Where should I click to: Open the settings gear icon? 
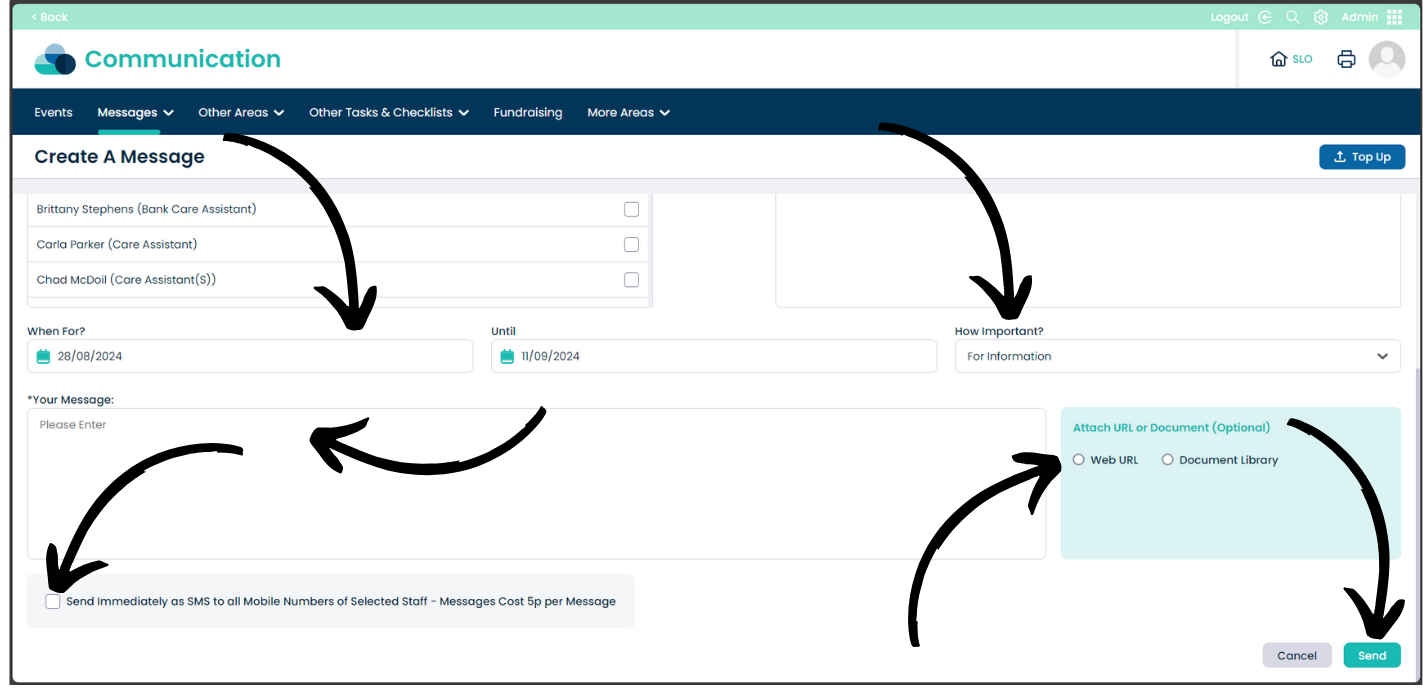(x=1321, y=17)
